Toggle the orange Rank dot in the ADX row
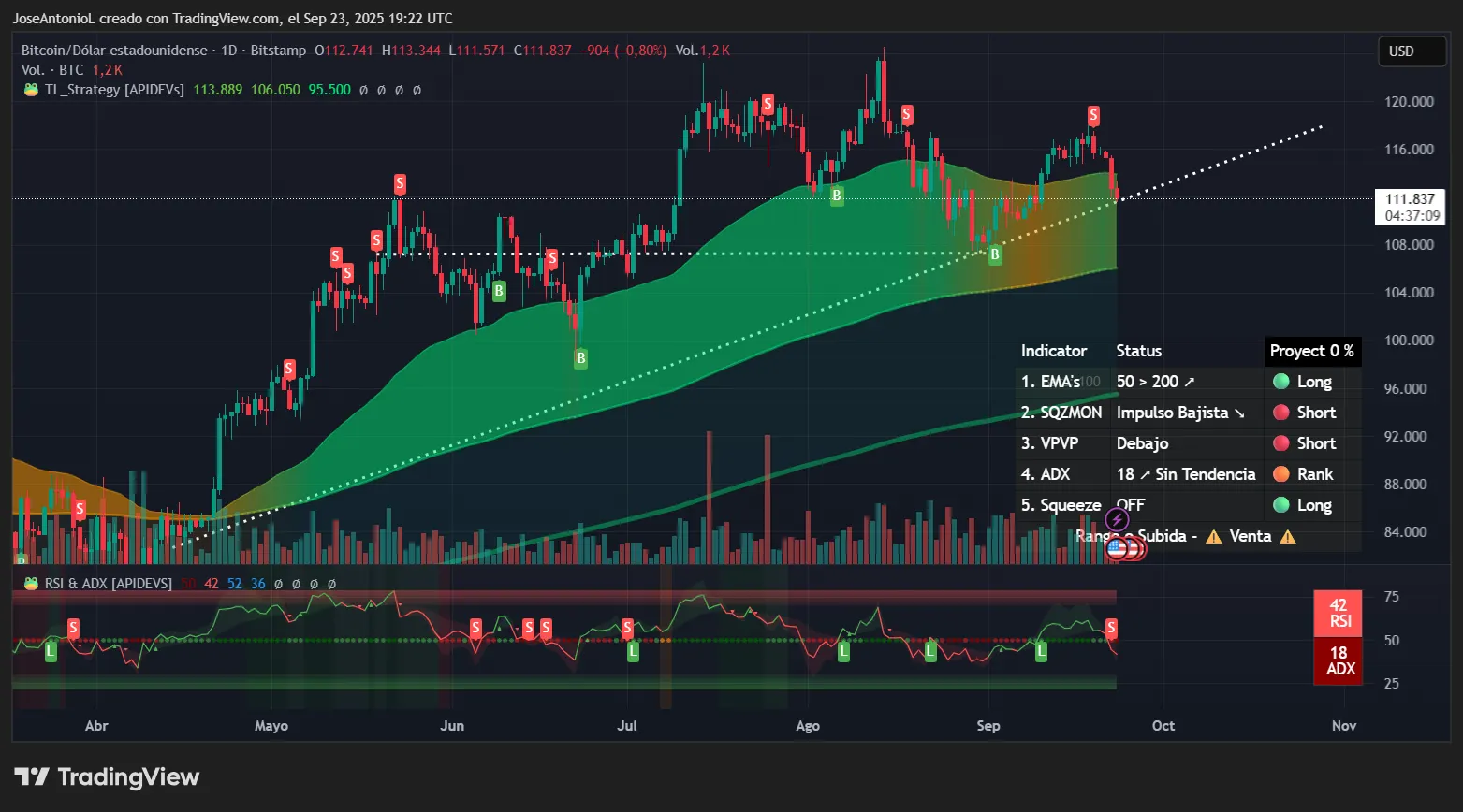Viewport: 1463px width, 812px height. (1280, 474)
